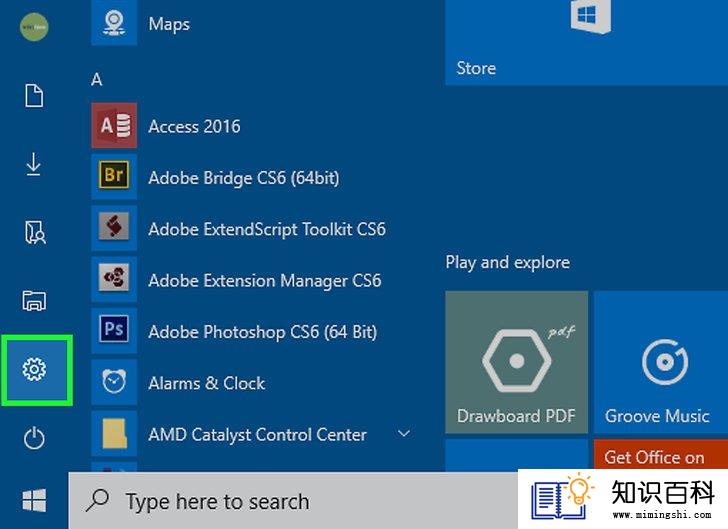
Task: Focus the Type here to search box
Action: 293,500
